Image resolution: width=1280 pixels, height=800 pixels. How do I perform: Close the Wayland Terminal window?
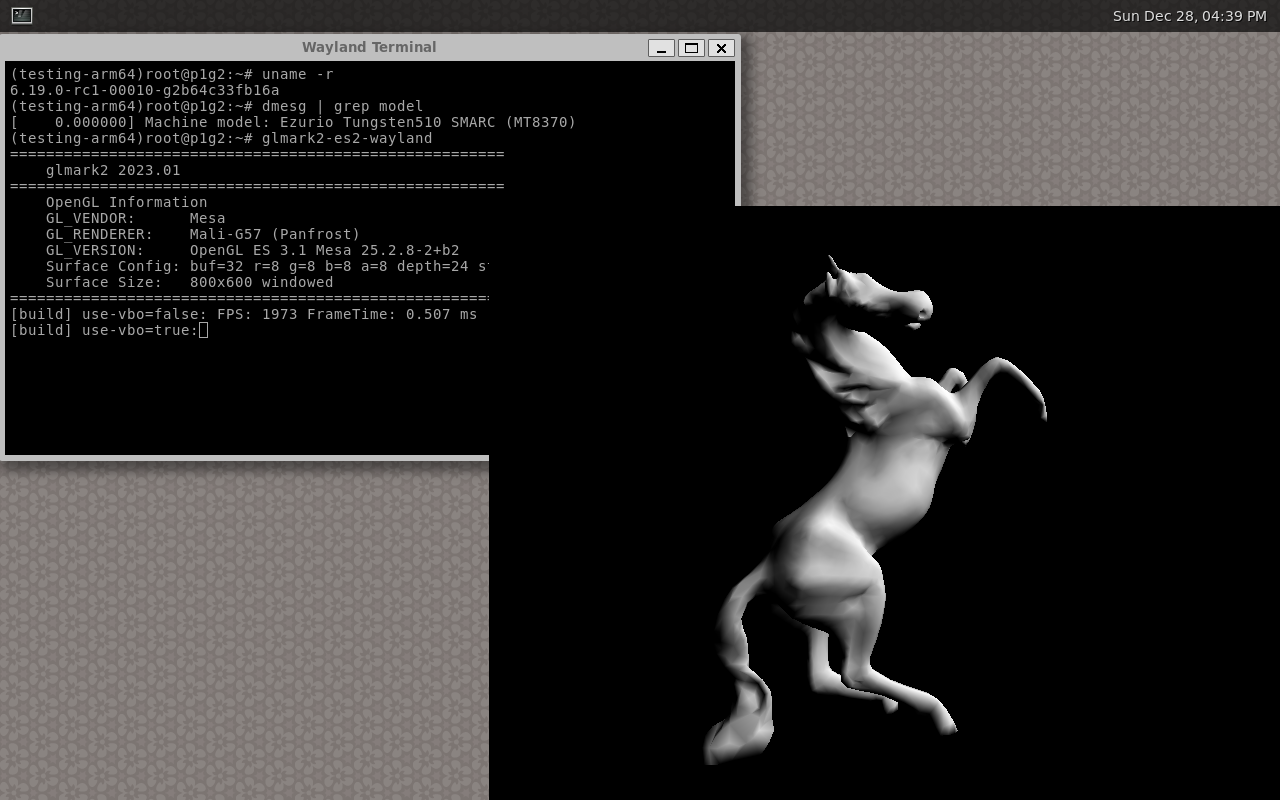pos(721,48)
